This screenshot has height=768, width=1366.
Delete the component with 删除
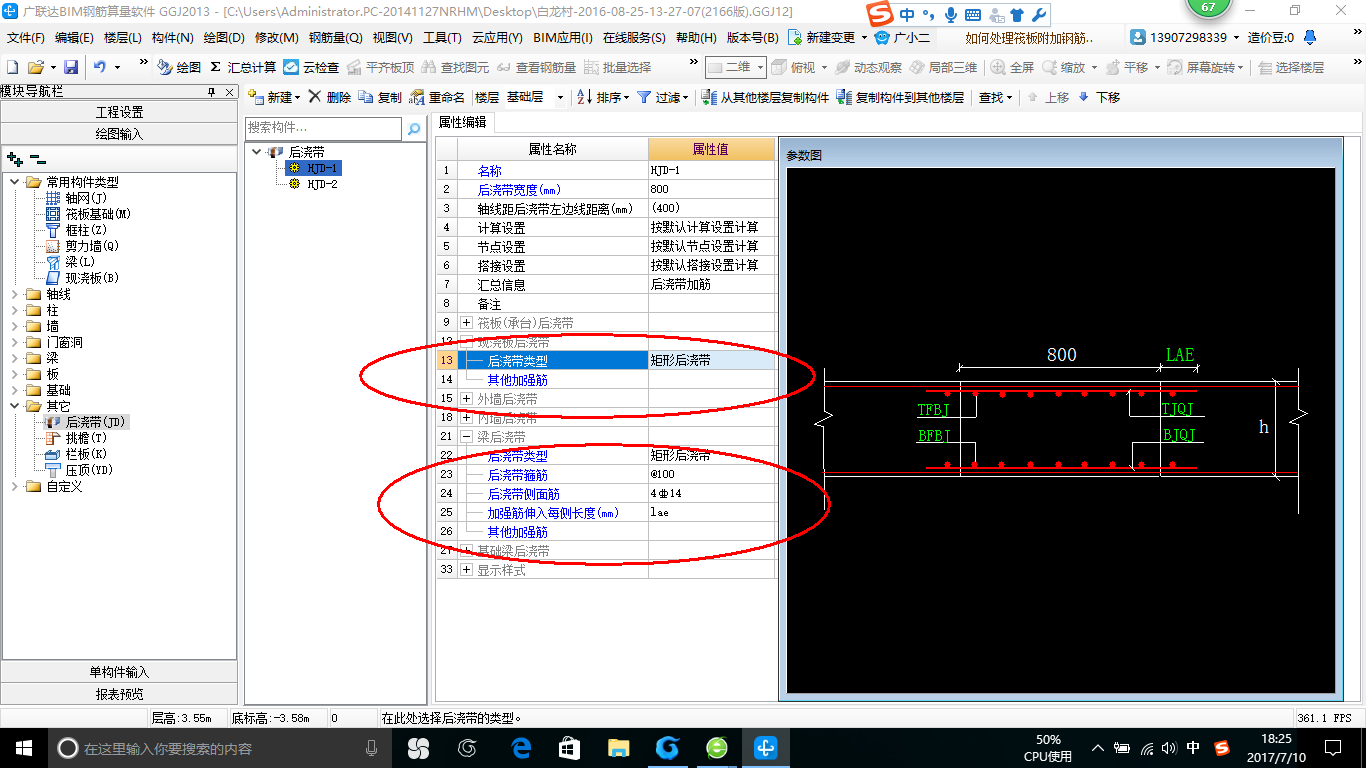click(329, 97)
